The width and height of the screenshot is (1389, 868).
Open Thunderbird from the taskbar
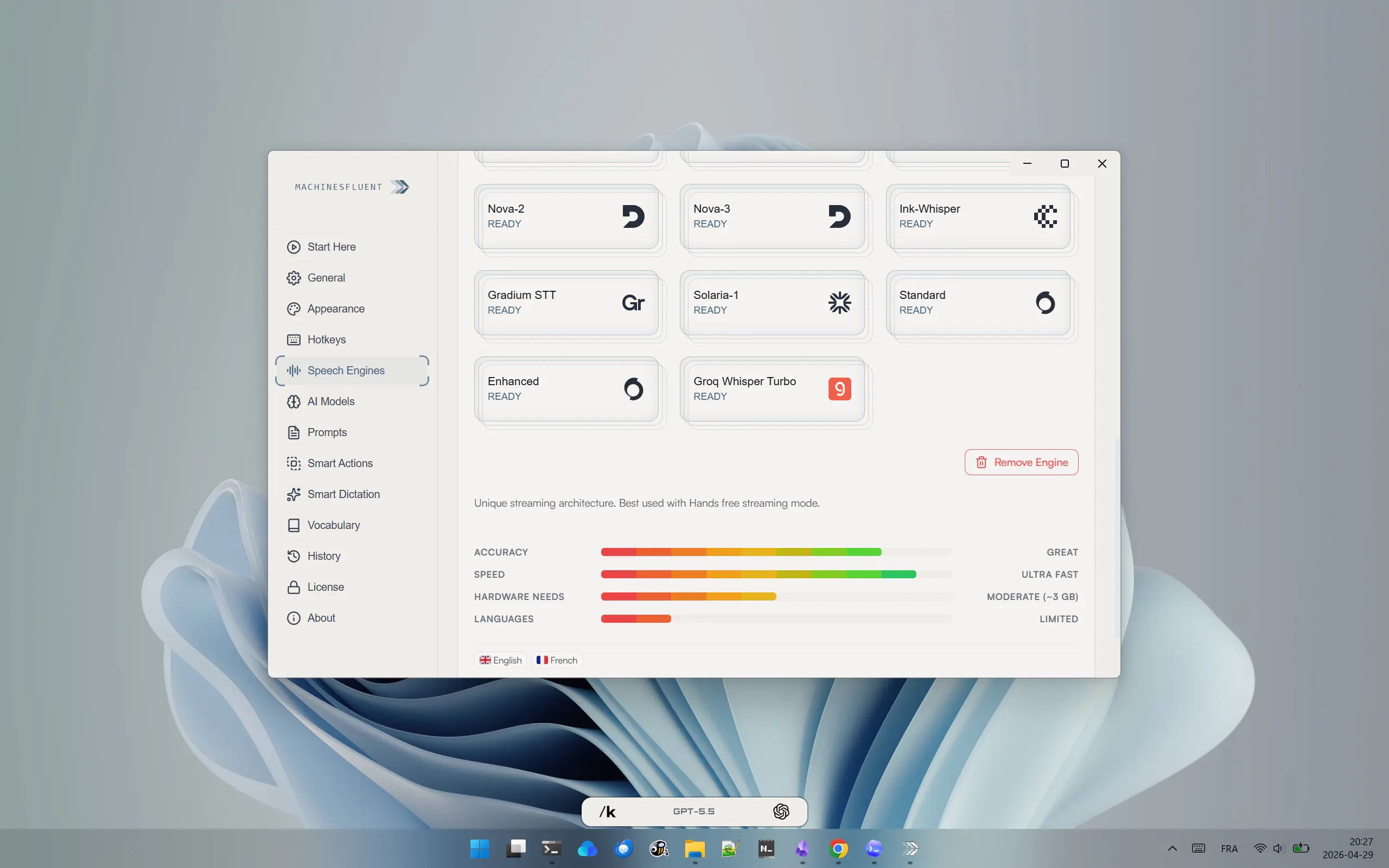[x=623, y=848]
